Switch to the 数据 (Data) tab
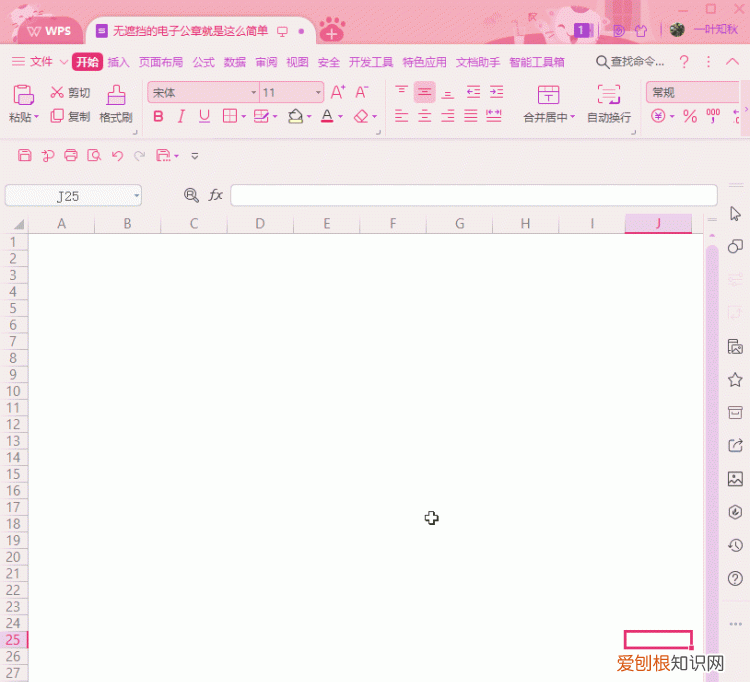 click(x=235, y=62)
